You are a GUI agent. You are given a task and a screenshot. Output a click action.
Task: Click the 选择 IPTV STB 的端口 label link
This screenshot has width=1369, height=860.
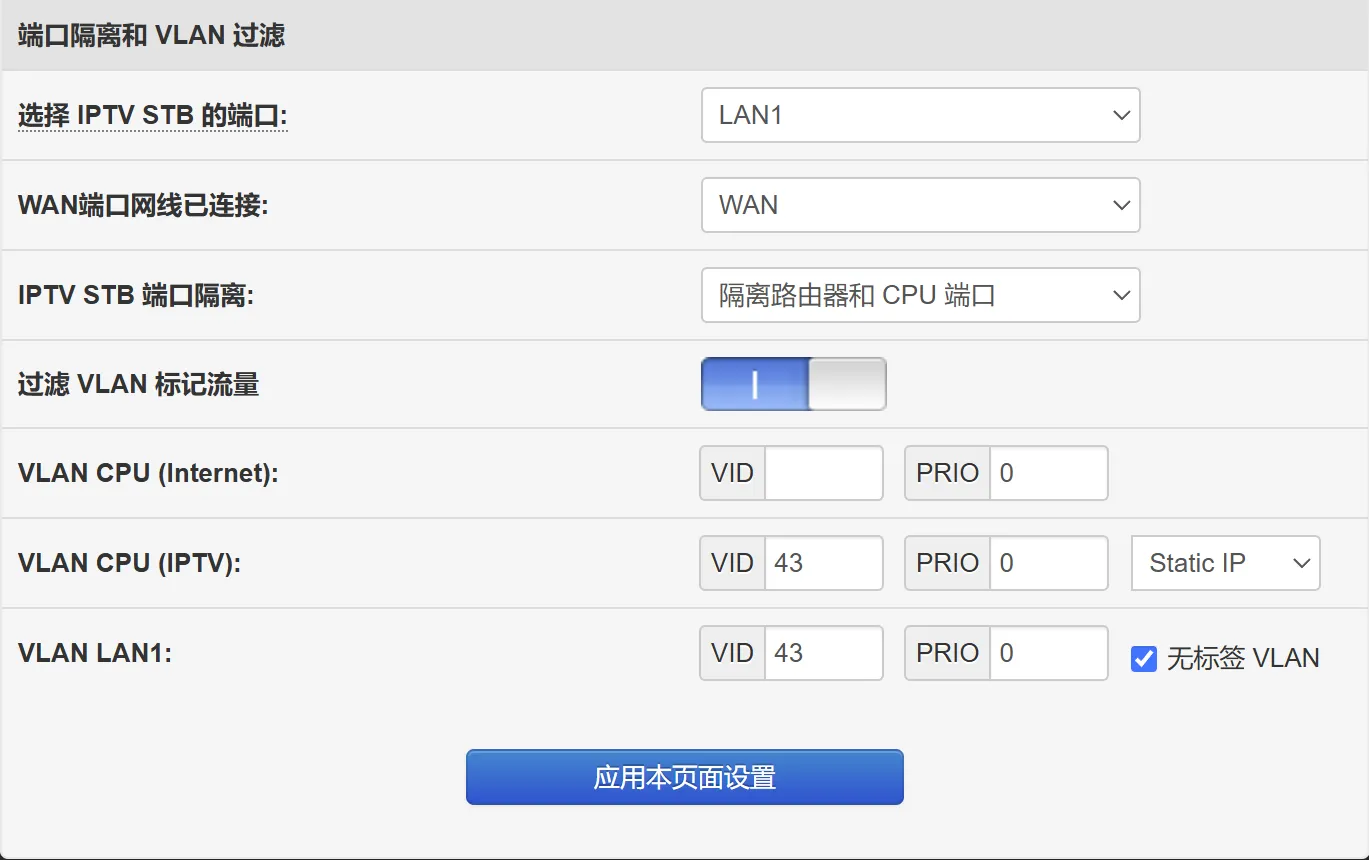[x=152, y=114]
